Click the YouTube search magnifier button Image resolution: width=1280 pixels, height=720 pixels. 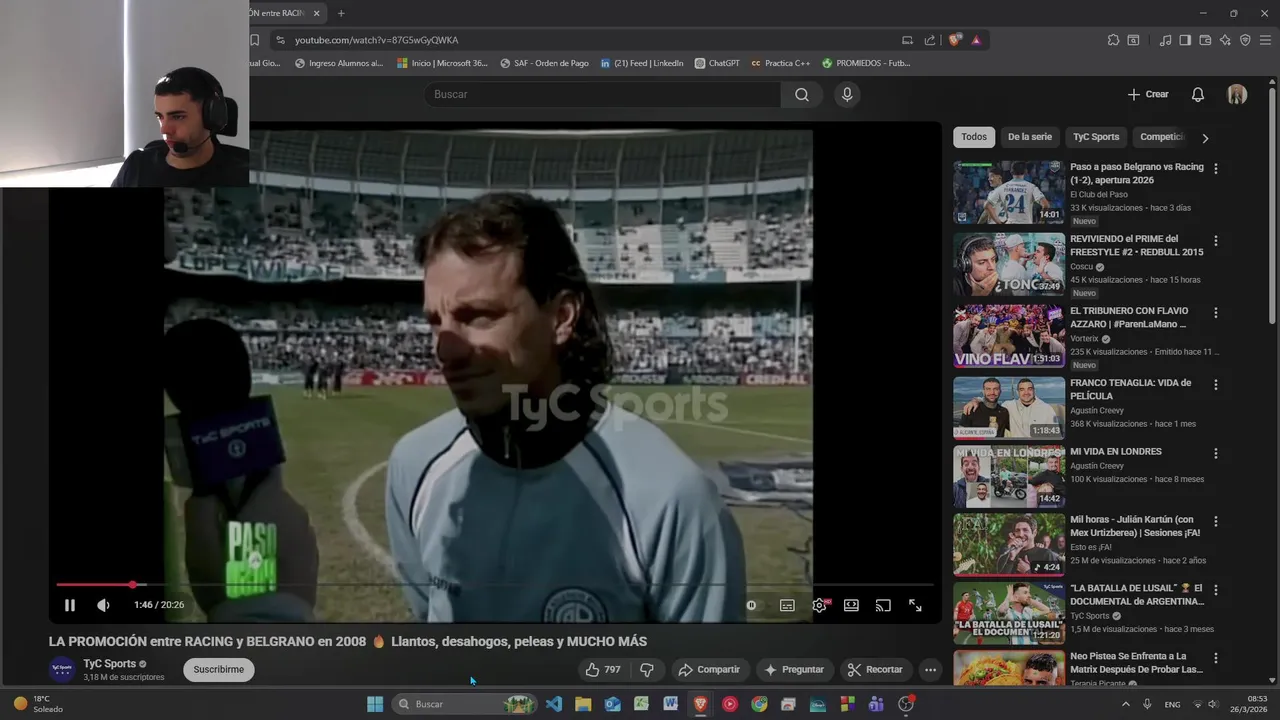tap(802, 94)
